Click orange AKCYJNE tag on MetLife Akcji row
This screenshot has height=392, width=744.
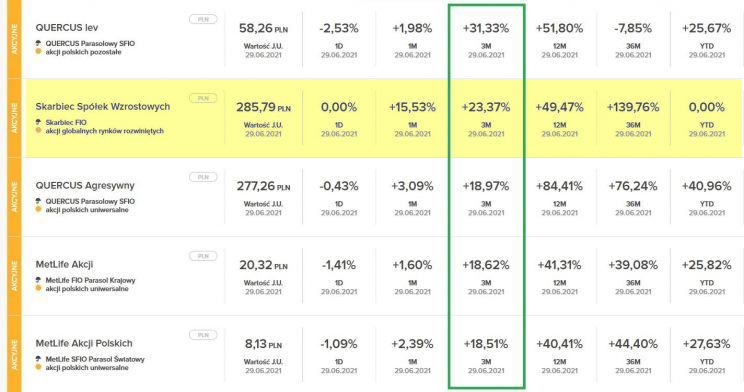click(14, 276)
